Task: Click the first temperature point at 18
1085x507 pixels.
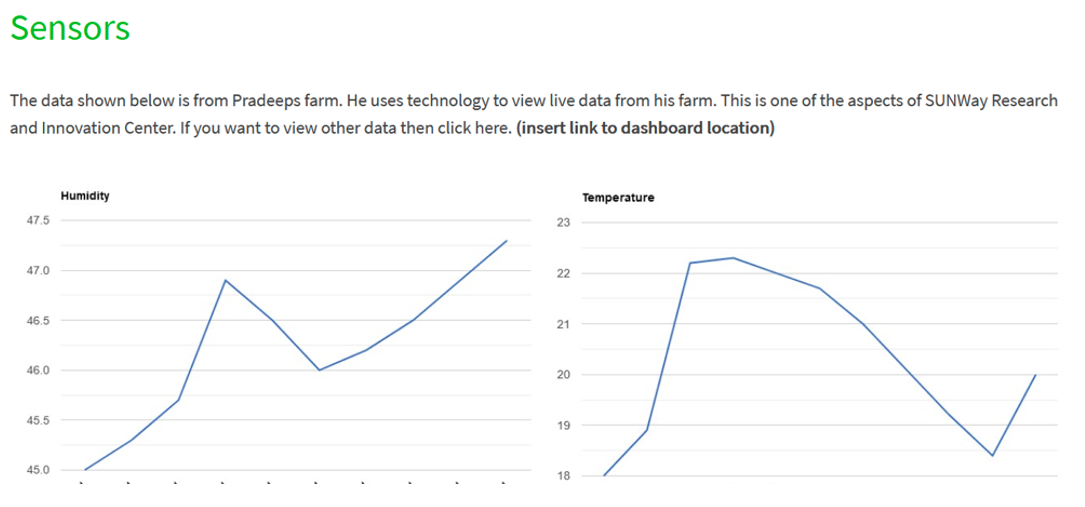Action: click(x=604, y=475)
